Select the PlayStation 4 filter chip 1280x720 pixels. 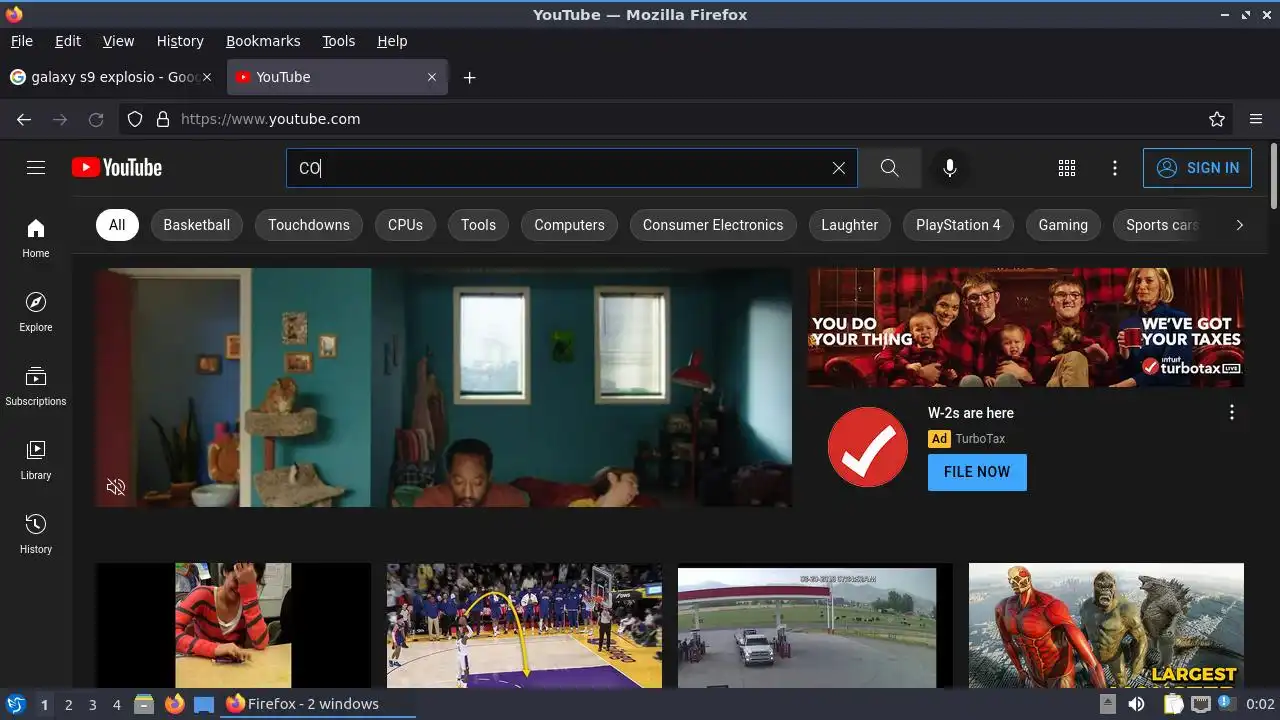(x=958, y=225)
